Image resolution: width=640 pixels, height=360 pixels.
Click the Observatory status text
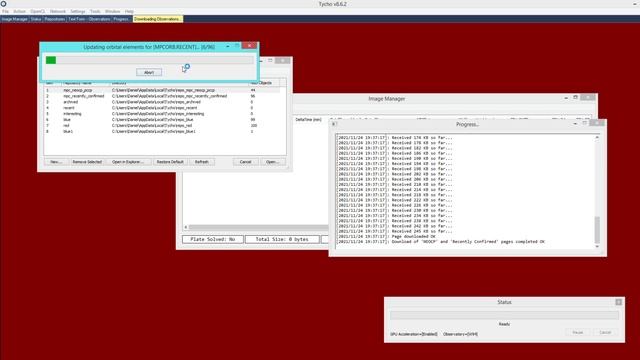(460, 334)
